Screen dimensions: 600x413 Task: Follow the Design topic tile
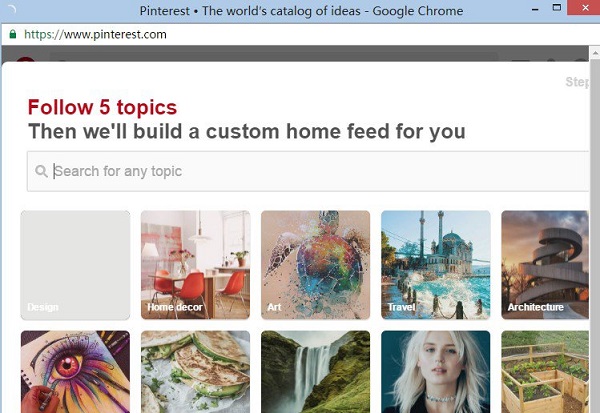tap(75, 265)
